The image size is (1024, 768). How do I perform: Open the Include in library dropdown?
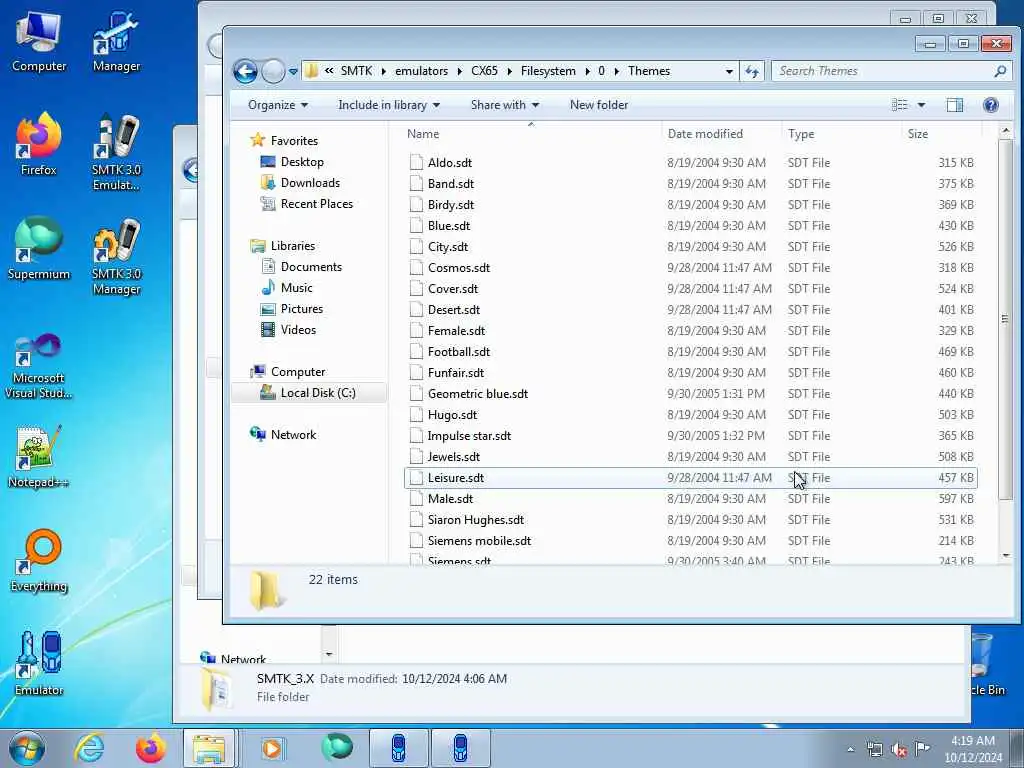[x=389, y=105]
